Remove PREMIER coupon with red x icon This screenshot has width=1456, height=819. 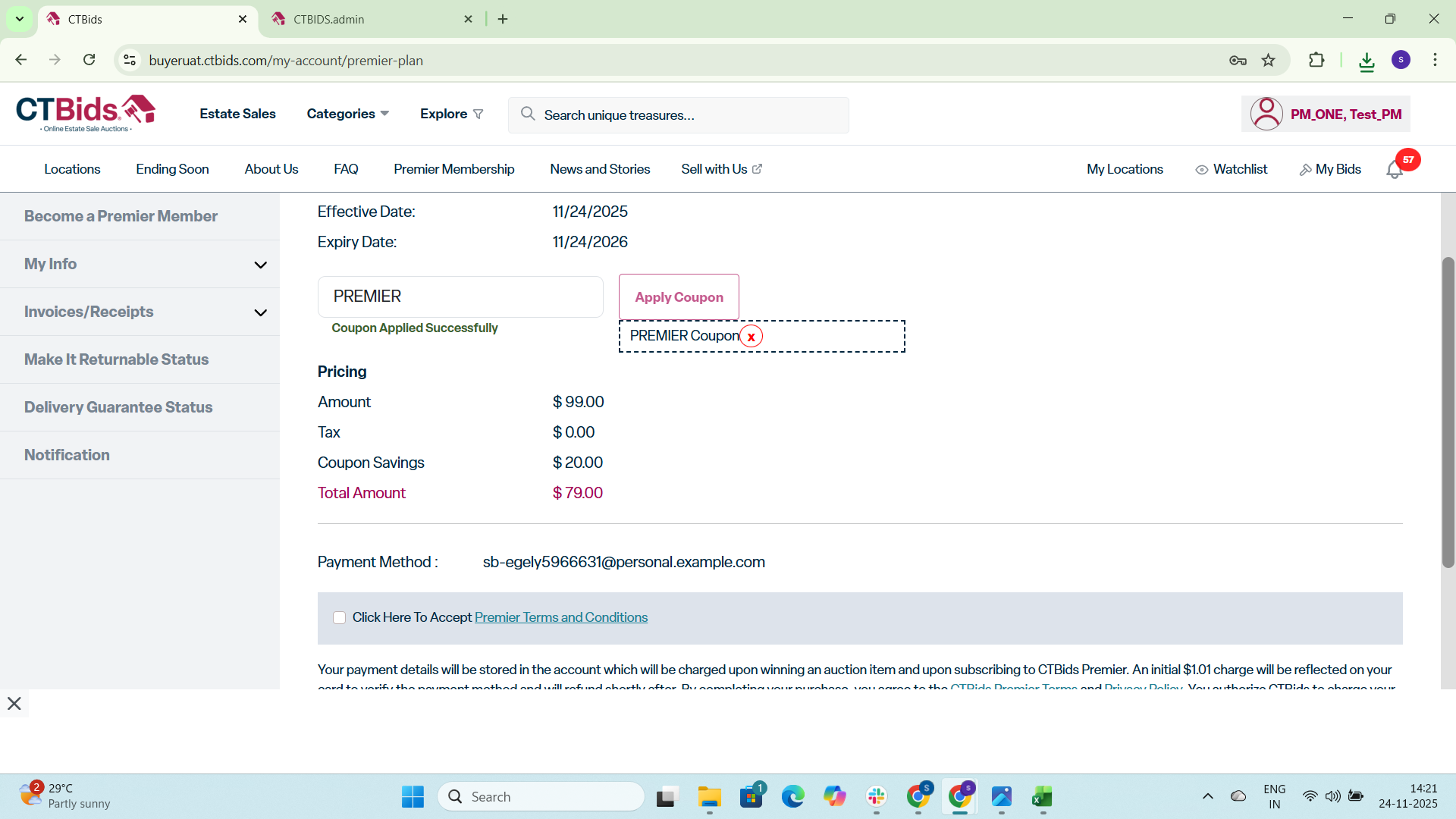click(x=751, y=337)
